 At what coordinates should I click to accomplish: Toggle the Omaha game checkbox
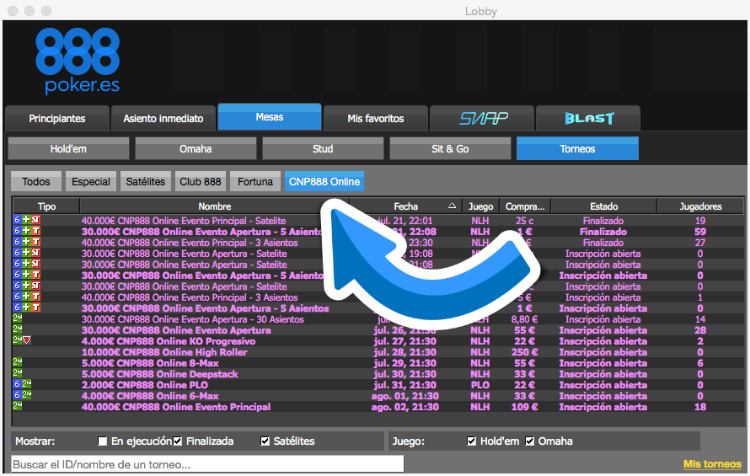click(529, 441)
